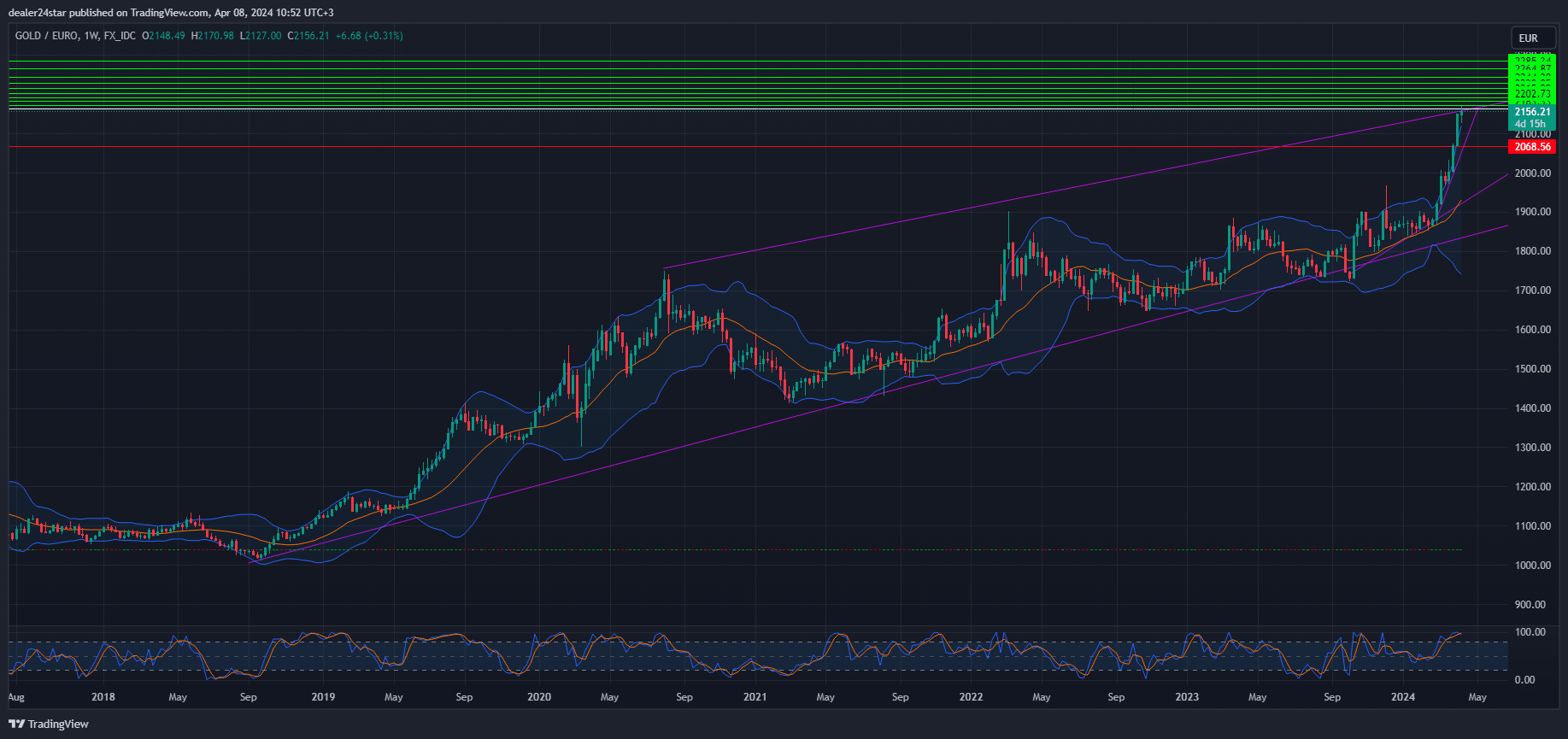Click the +6.68 (+0.31%) change value
Image resolution: width=1568 pixels, height=739 pixels.
point(369,36)
